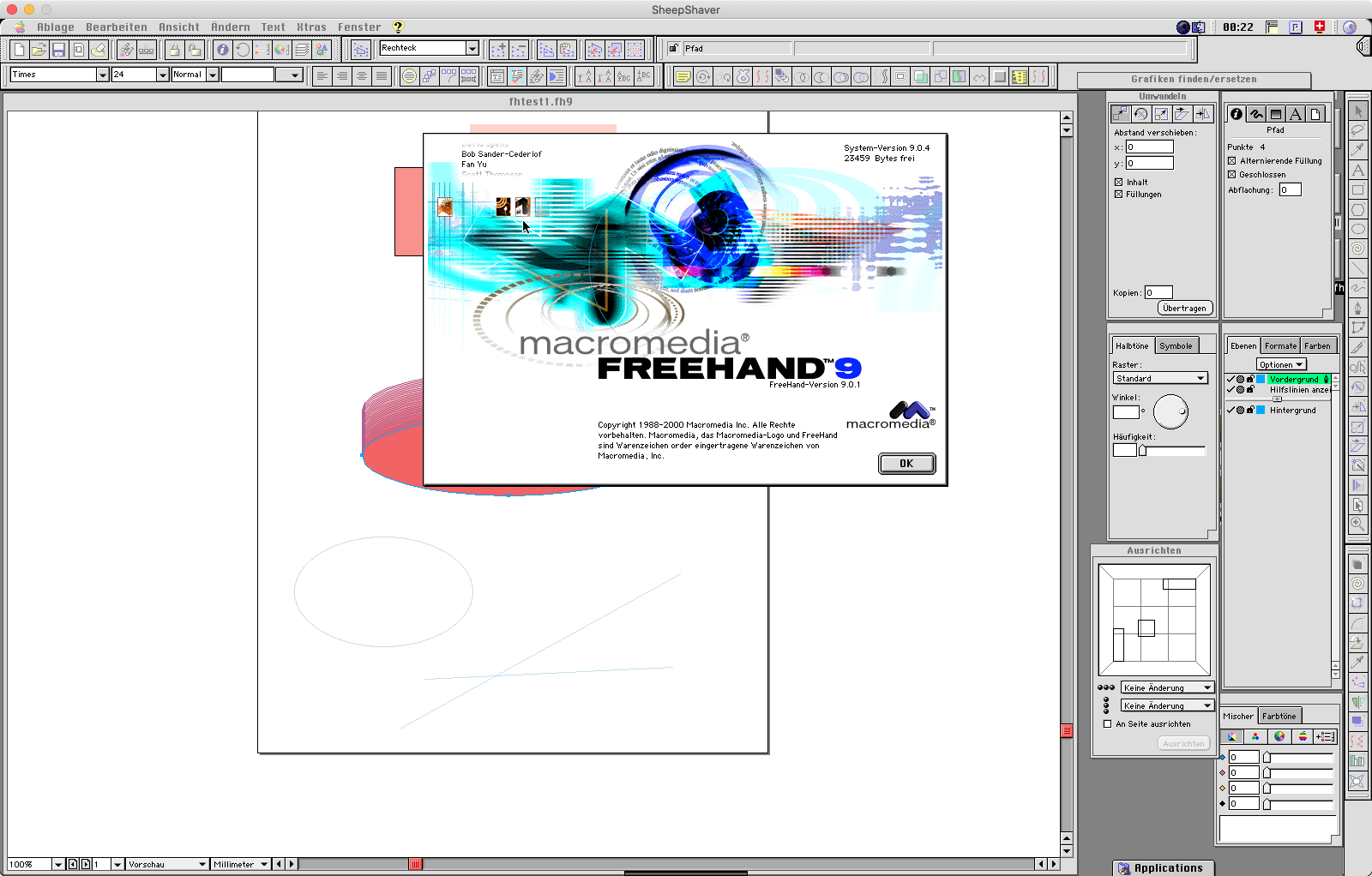This screenshot has height=876, width=1372.
Task: Select the Text tool in the toolbox
Action: pyautogui.click(x=1358, y=171)
